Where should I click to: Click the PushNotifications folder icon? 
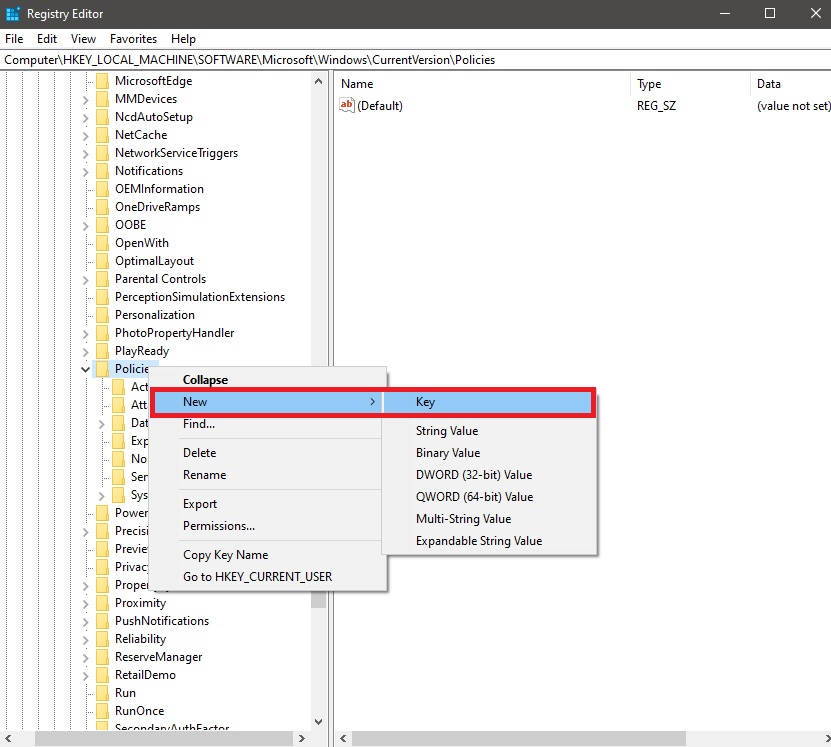pyautogui.click(x=104, y=620)
